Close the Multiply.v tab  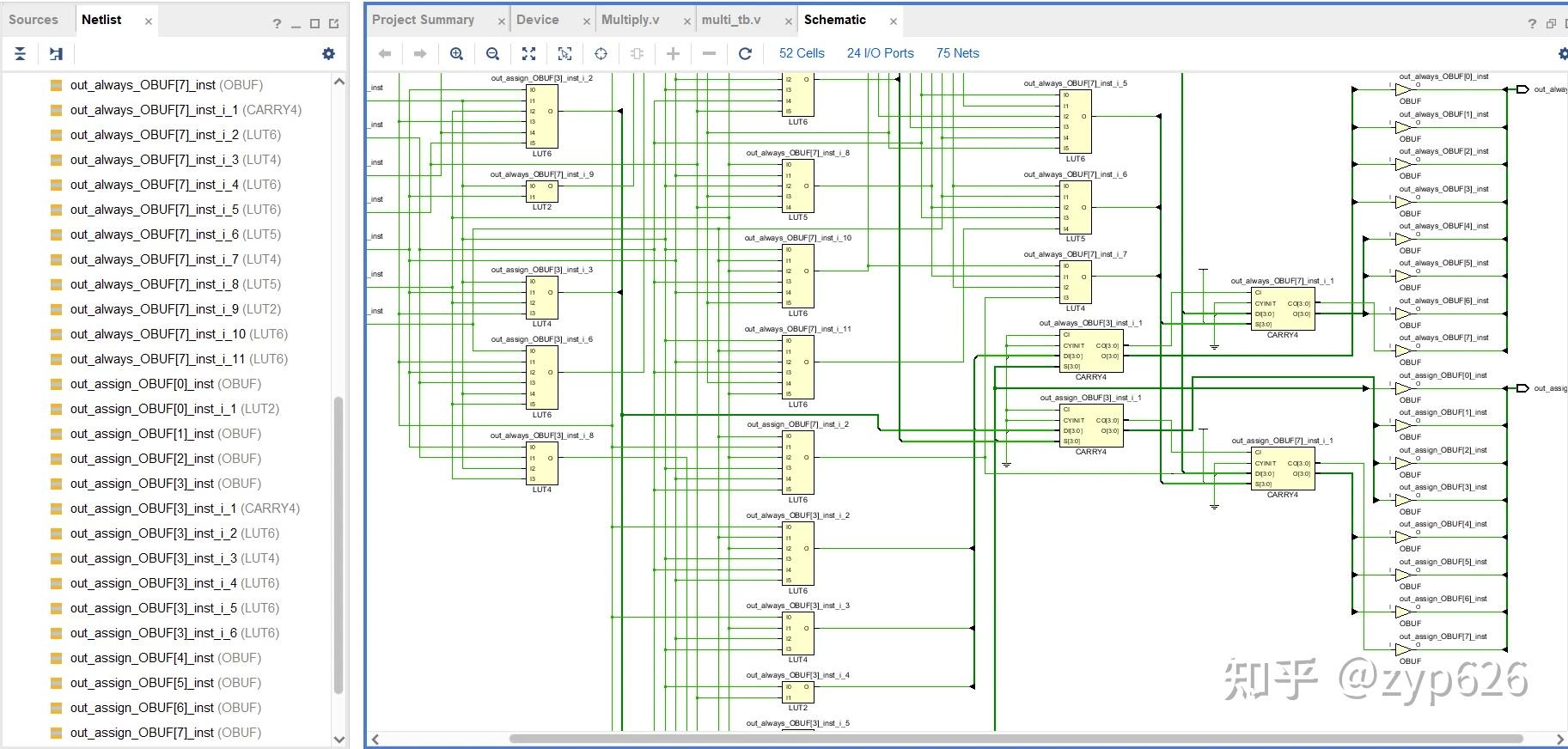pos(687,21)
